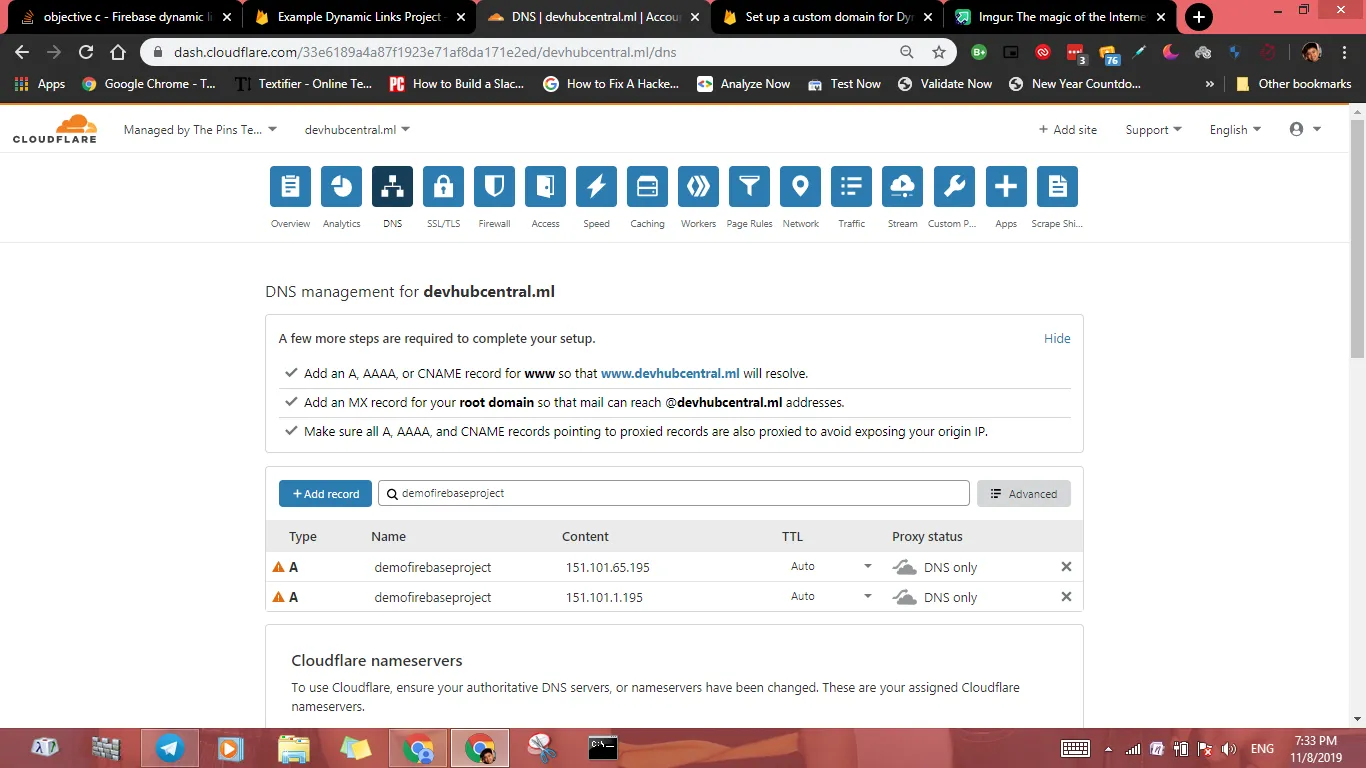Screen dimensions: 1366x768
Task: Delete the 151.101.1.195 A record
Action: point(1066,597)
